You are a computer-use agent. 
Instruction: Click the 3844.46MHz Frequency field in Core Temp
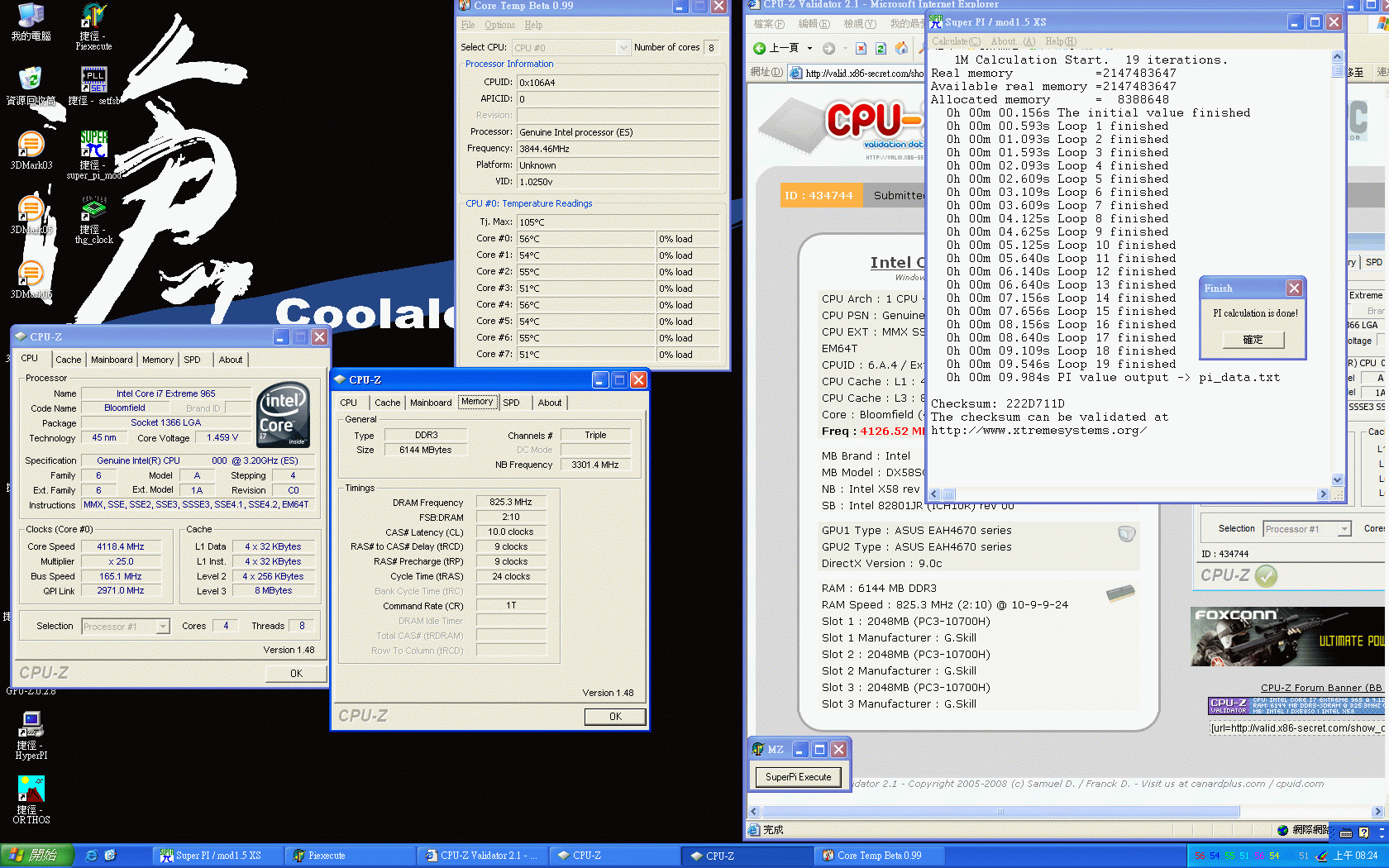pos(618,149)
